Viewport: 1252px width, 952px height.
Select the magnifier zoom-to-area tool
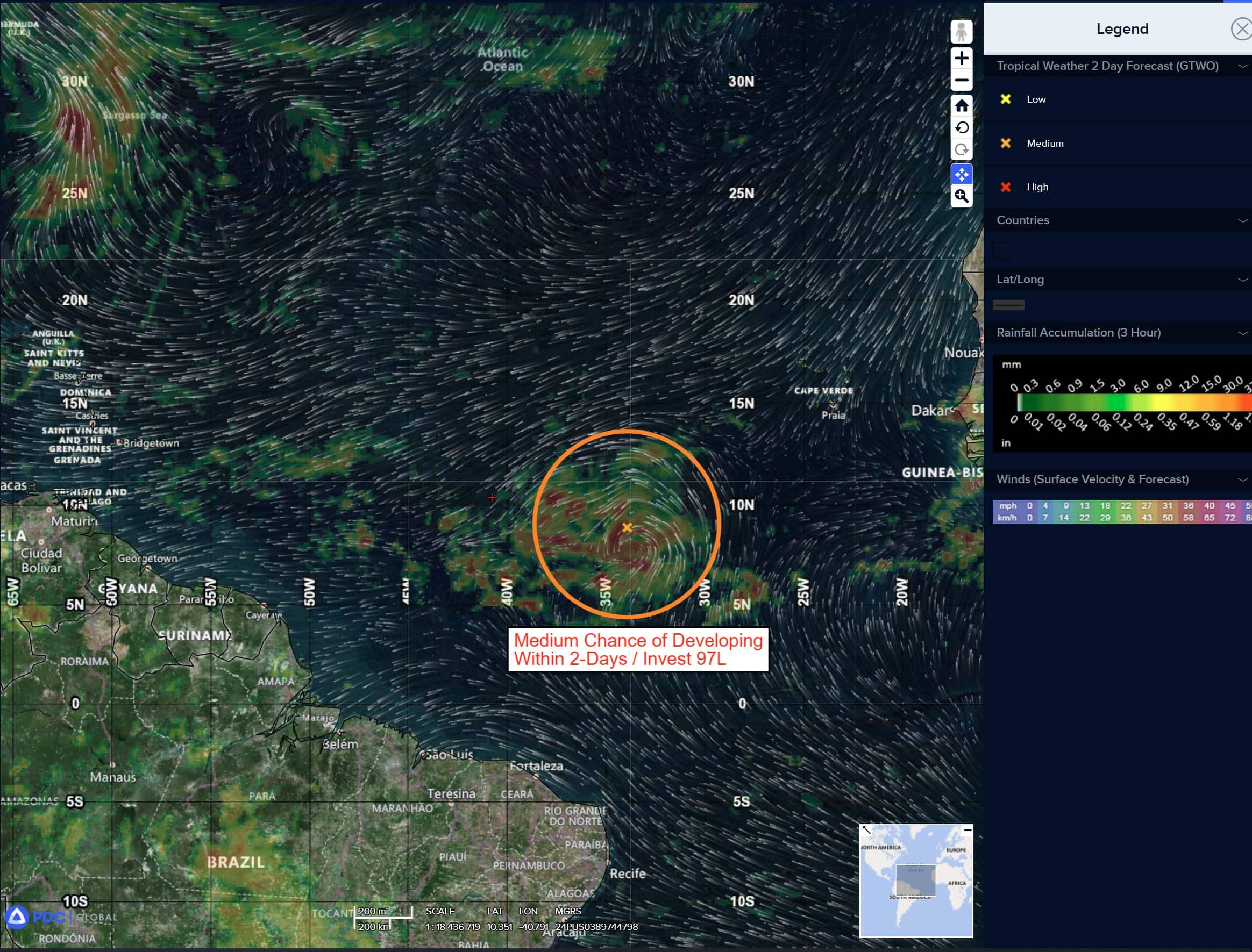pyautogui.click(x=961, y=196)
